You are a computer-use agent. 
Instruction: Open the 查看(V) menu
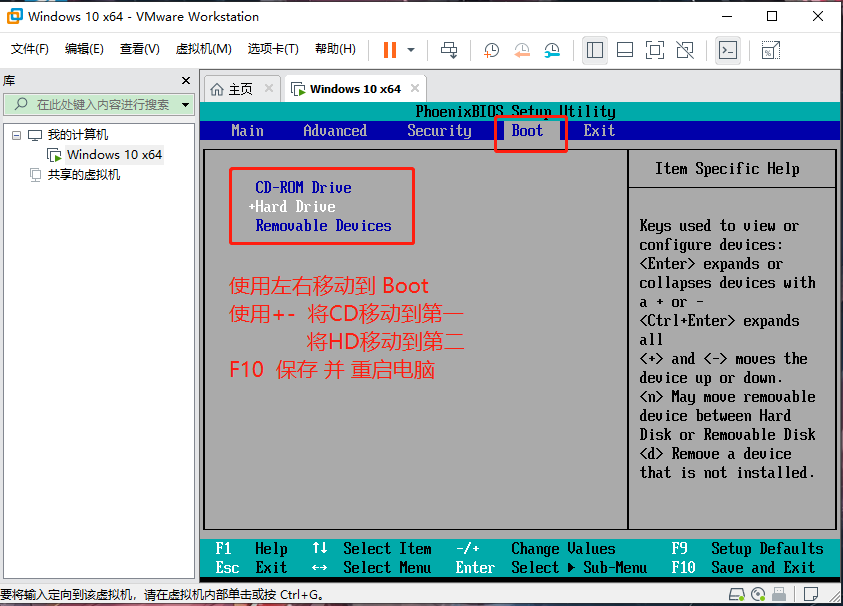click(140, 49)
